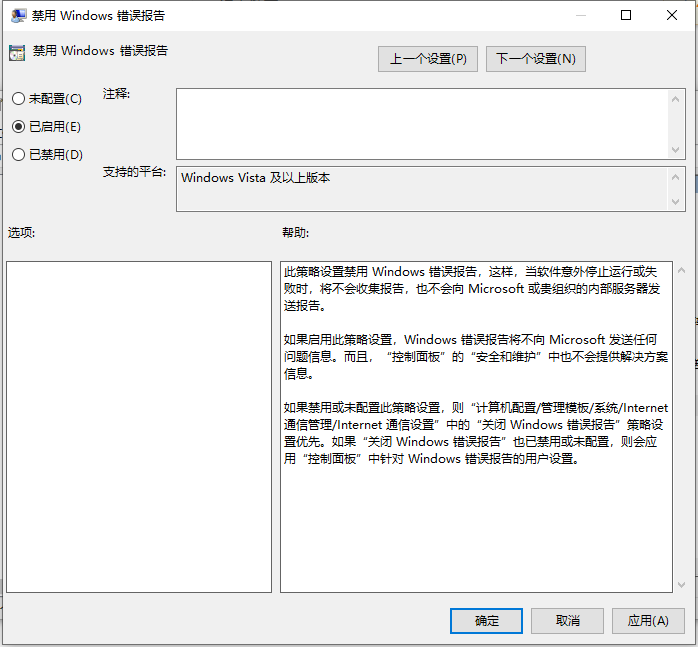Click inside the empty 选项 options panel
This screenshot has width=698, height=647.
139,427
